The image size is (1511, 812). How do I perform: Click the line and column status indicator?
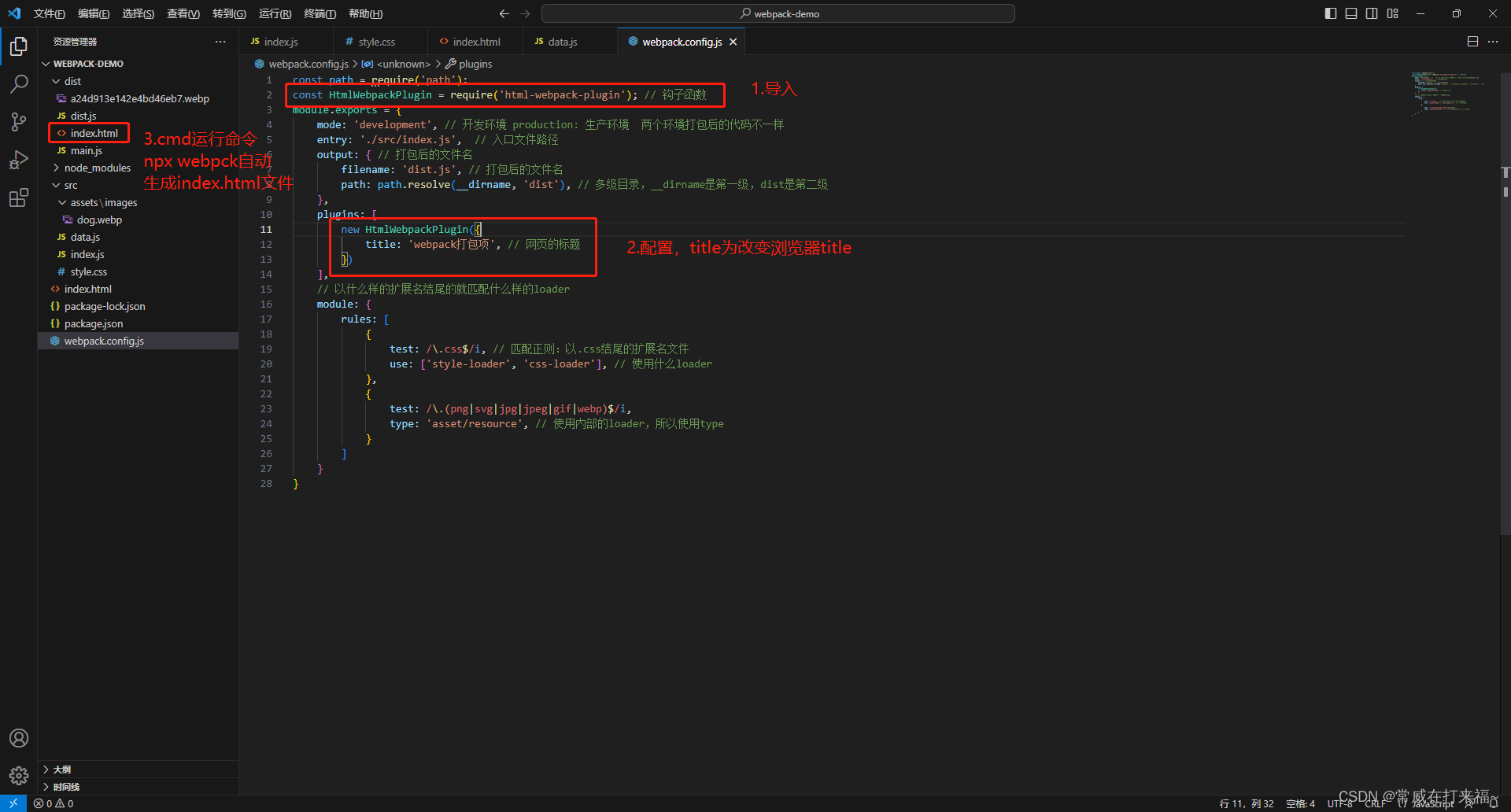[1247, 803]
